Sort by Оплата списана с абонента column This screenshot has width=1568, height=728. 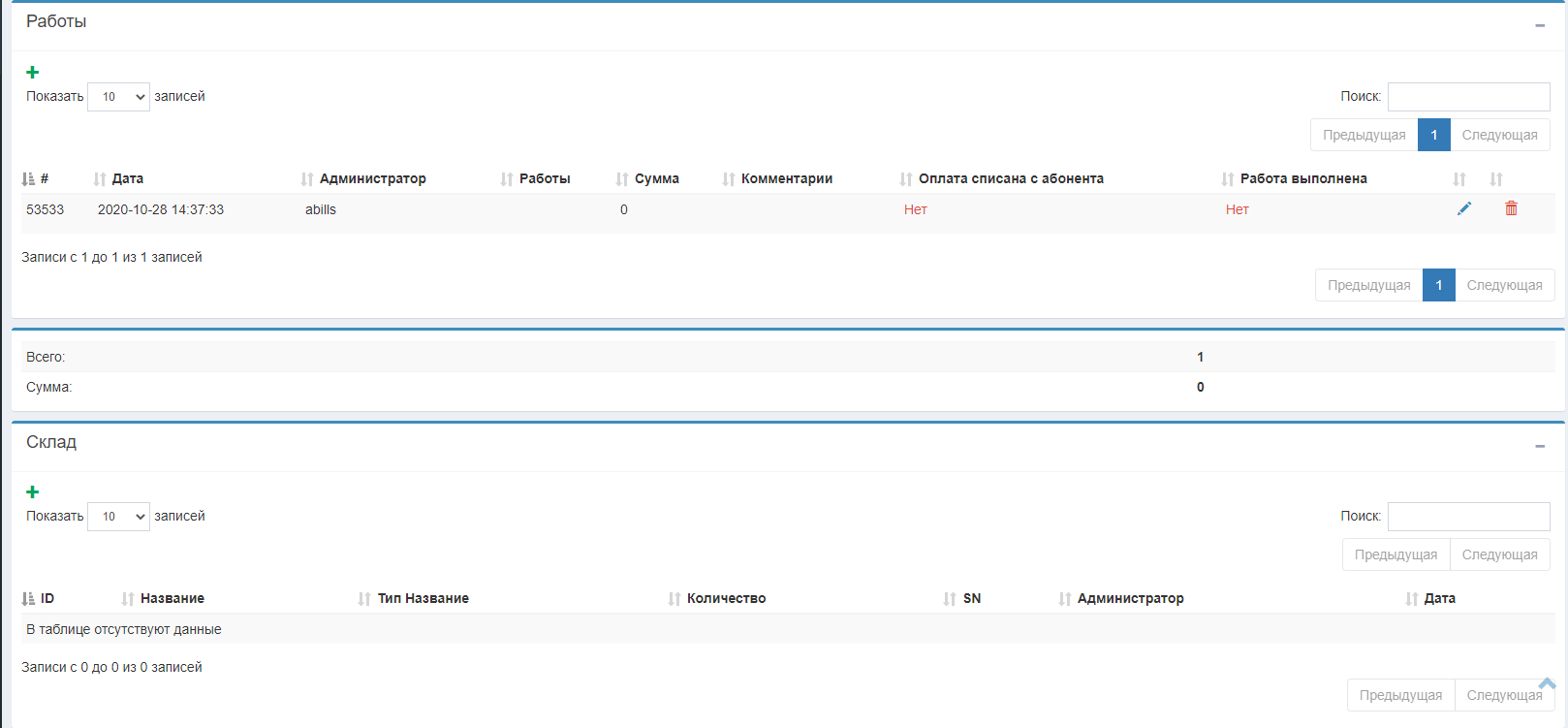(x=1010, y=178)
